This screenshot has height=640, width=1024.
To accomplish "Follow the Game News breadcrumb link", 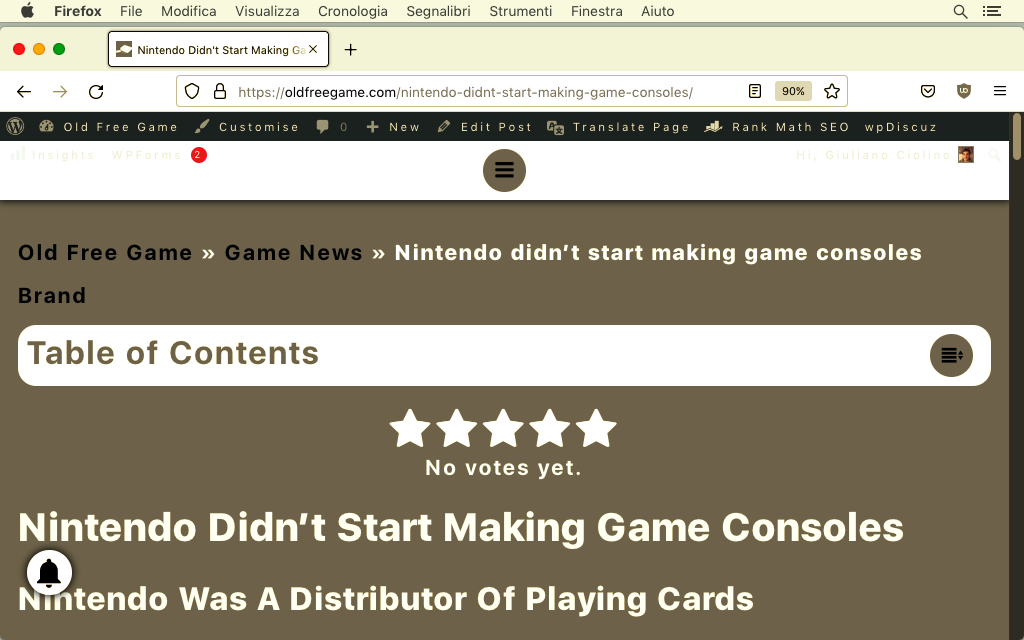I will point(293,253).
